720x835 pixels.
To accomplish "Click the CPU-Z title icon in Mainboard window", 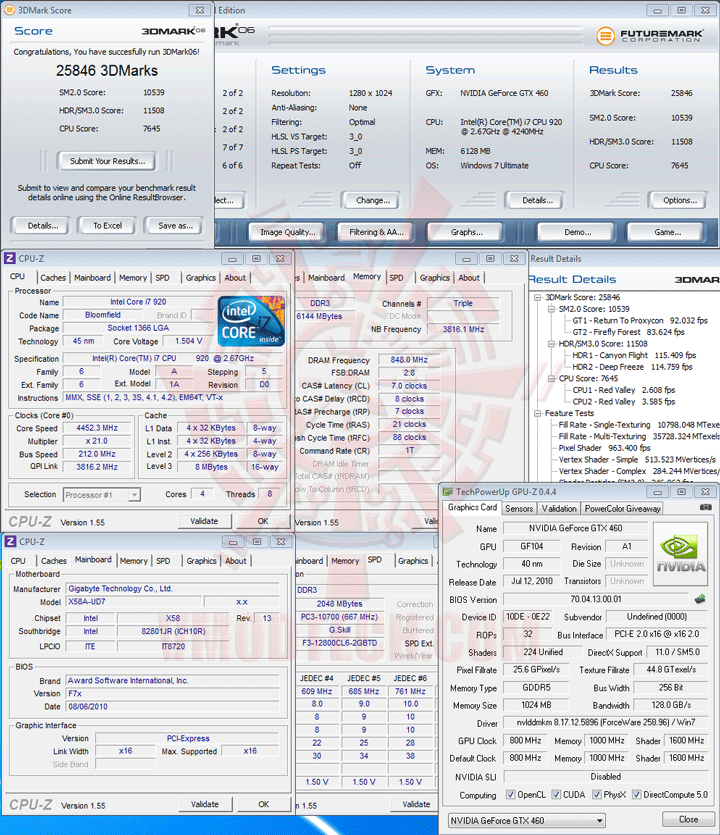I will pos(10,542).
